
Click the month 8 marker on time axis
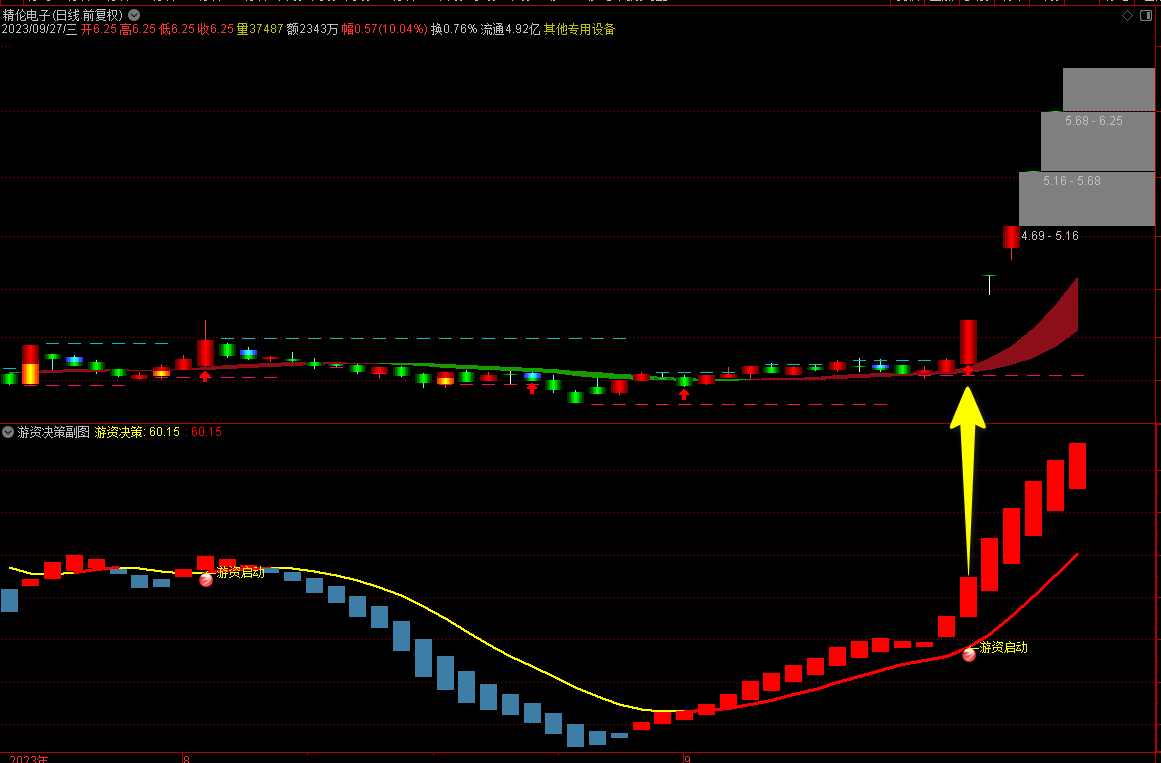pyautogui.click(x=187, y=758)
